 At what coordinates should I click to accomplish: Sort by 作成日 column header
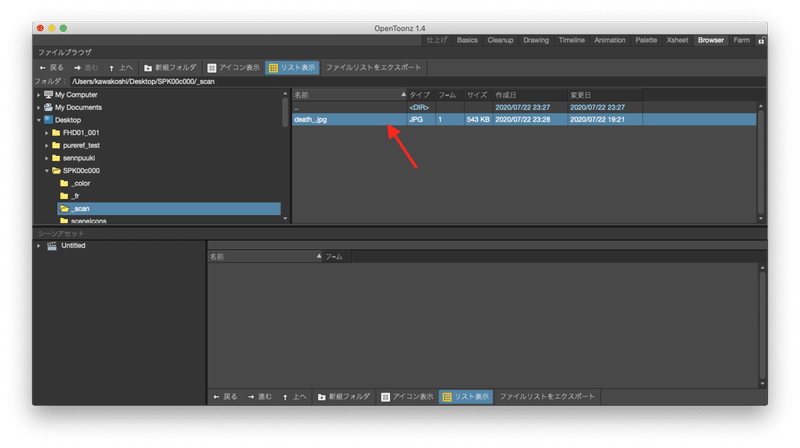point(530,95)
